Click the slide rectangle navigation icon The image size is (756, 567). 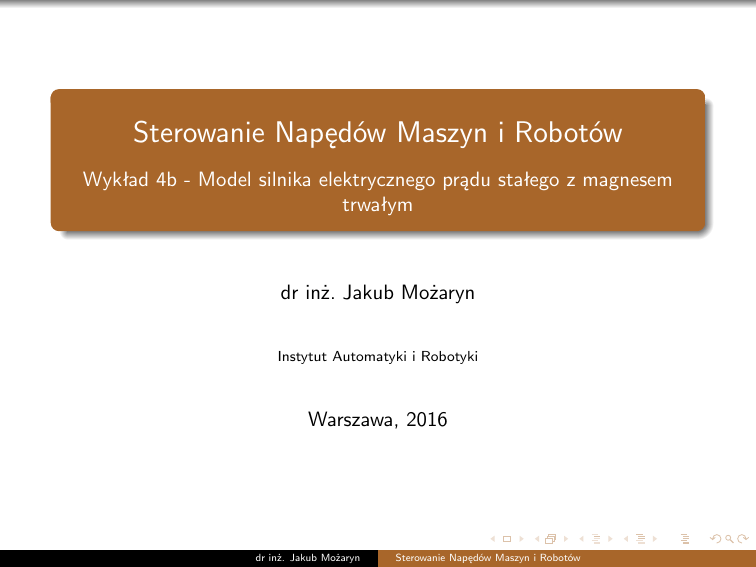tap(506, 540)
